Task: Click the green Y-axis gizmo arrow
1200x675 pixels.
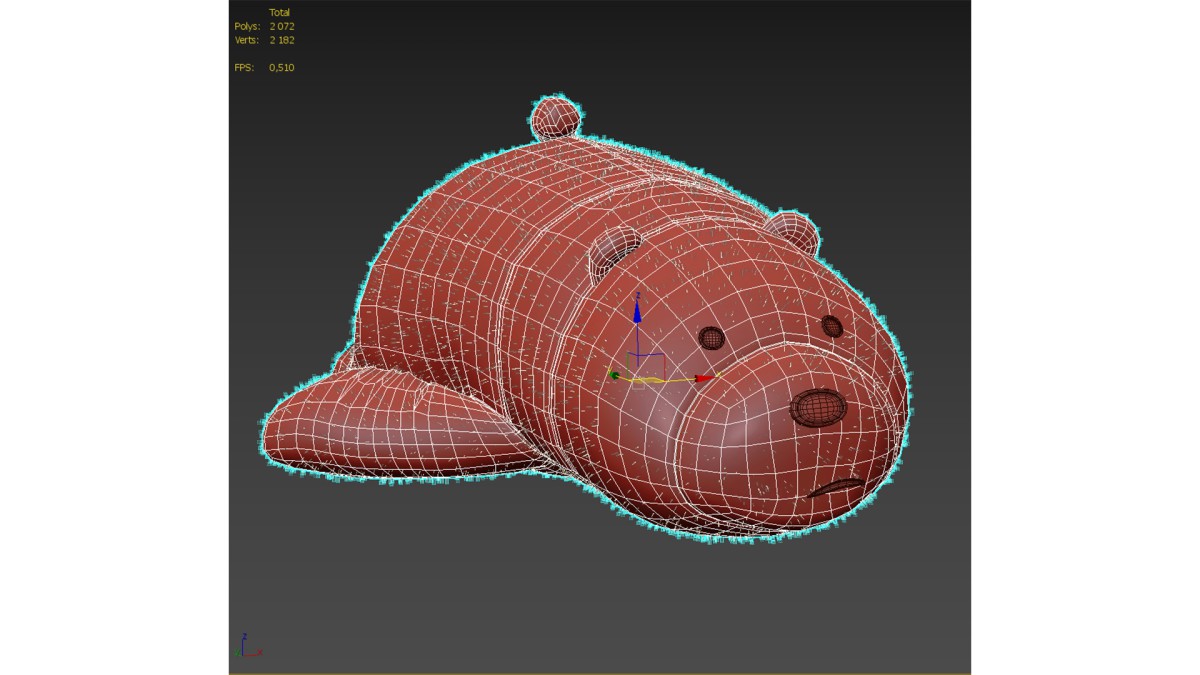Action: click(x=614, y=375)
